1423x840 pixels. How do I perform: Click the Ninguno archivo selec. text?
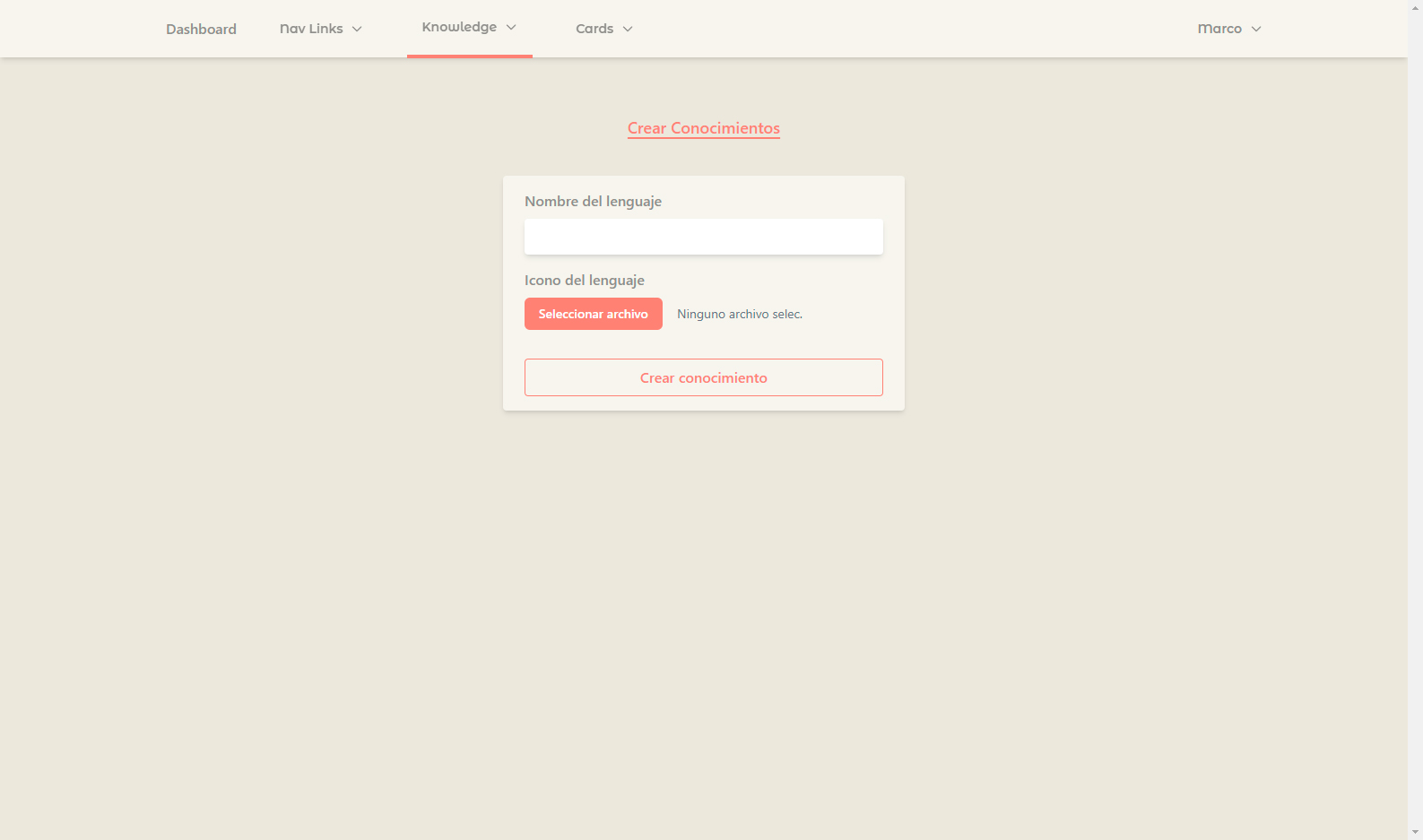pyautogui.click(x=740, y=315)
